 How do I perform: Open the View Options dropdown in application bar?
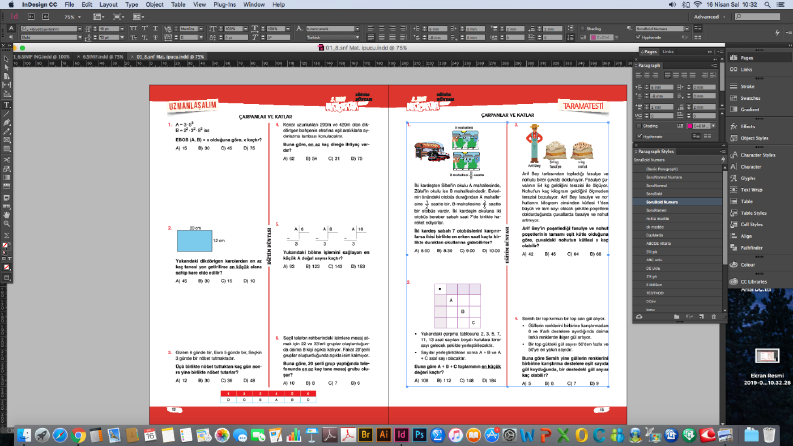pyautogui.click(x=98, y=17)
